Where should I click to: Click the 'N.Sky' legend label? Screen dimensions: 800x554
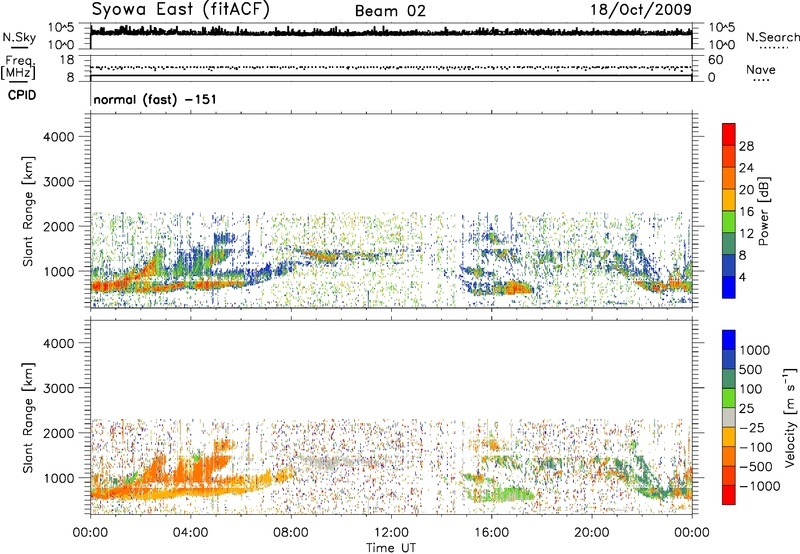tap(19, 37)
